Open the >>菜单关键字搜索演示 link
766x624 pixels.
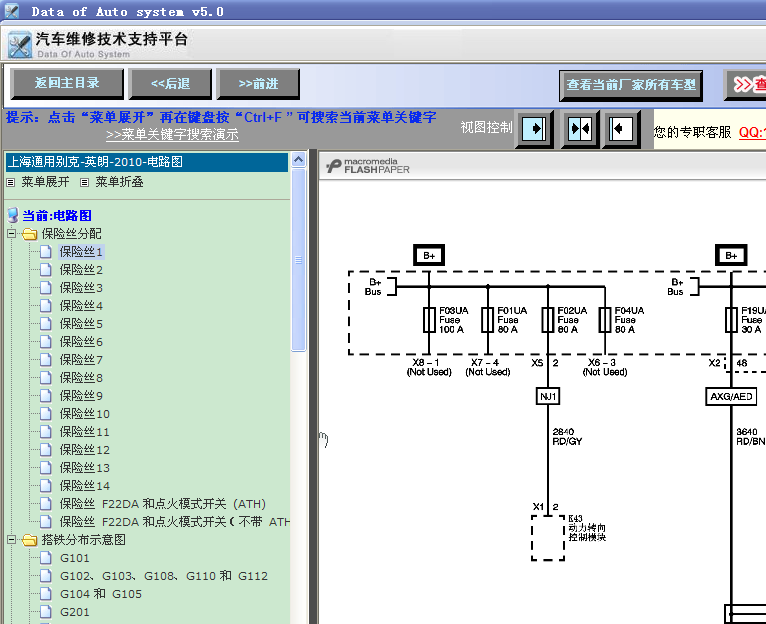point(172,134)
